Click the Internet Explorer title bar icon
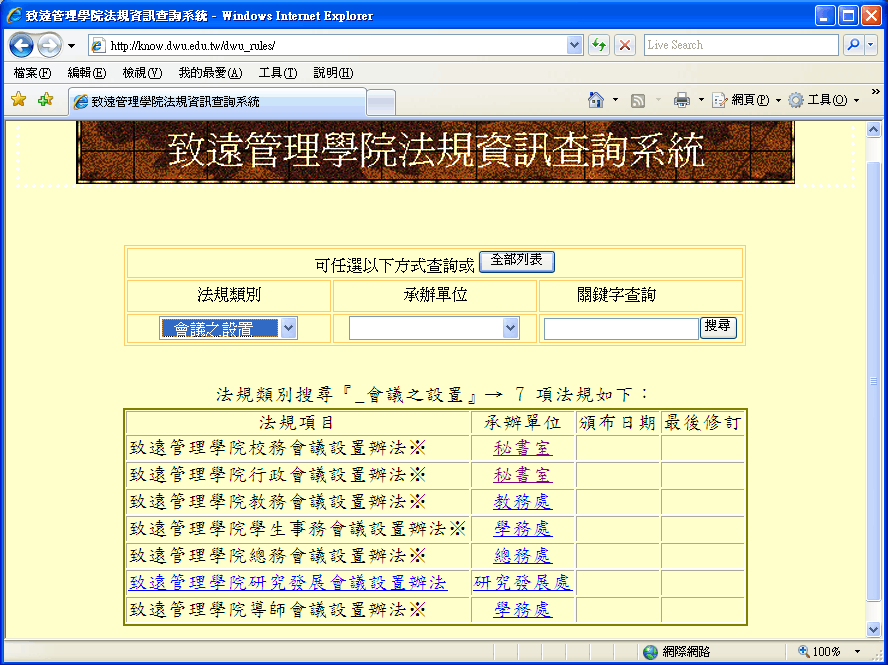The image size is (888, 665). point(14,15)
